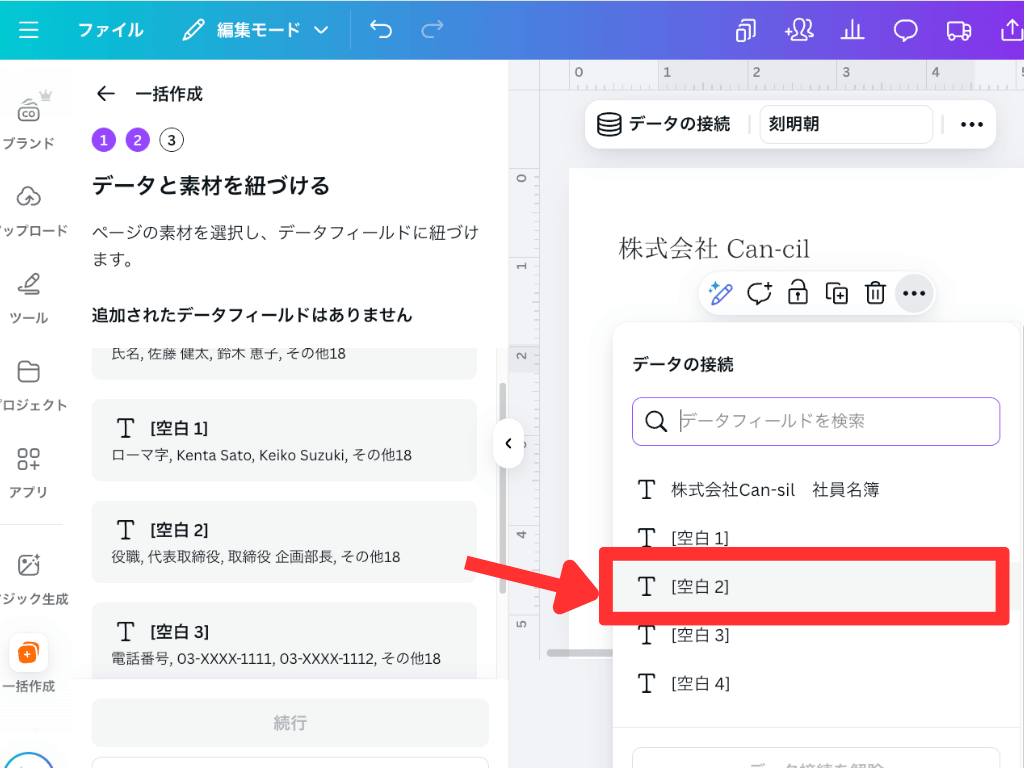Click the データフィールドを検索 search field

click(x=816, y=421)
